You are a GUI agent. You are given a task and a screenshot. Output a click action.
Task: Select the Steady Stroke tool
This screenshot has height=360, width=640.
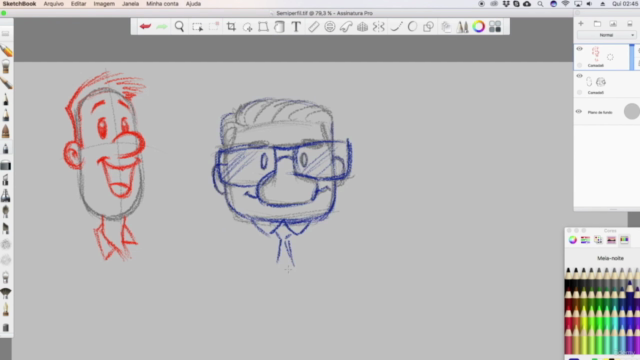coord(396,27)
